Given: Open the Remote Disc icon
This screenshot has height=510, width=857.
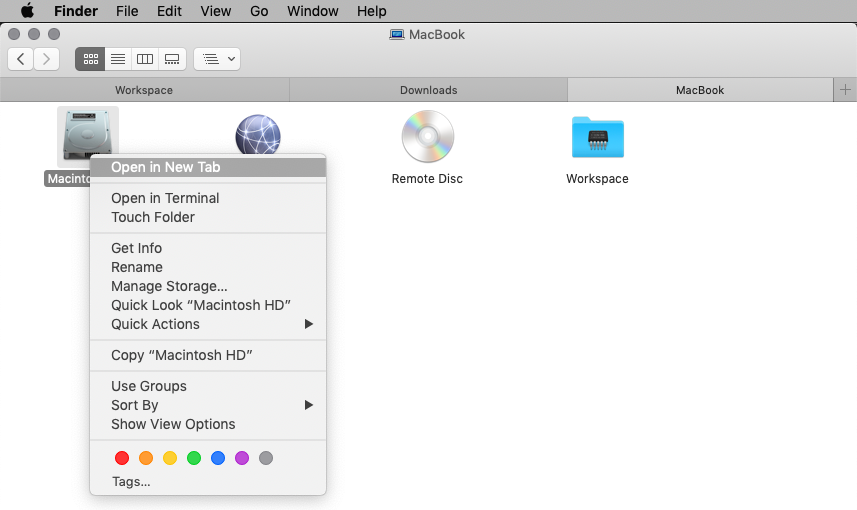Looking at the screenshot, I should click(427, 137).
